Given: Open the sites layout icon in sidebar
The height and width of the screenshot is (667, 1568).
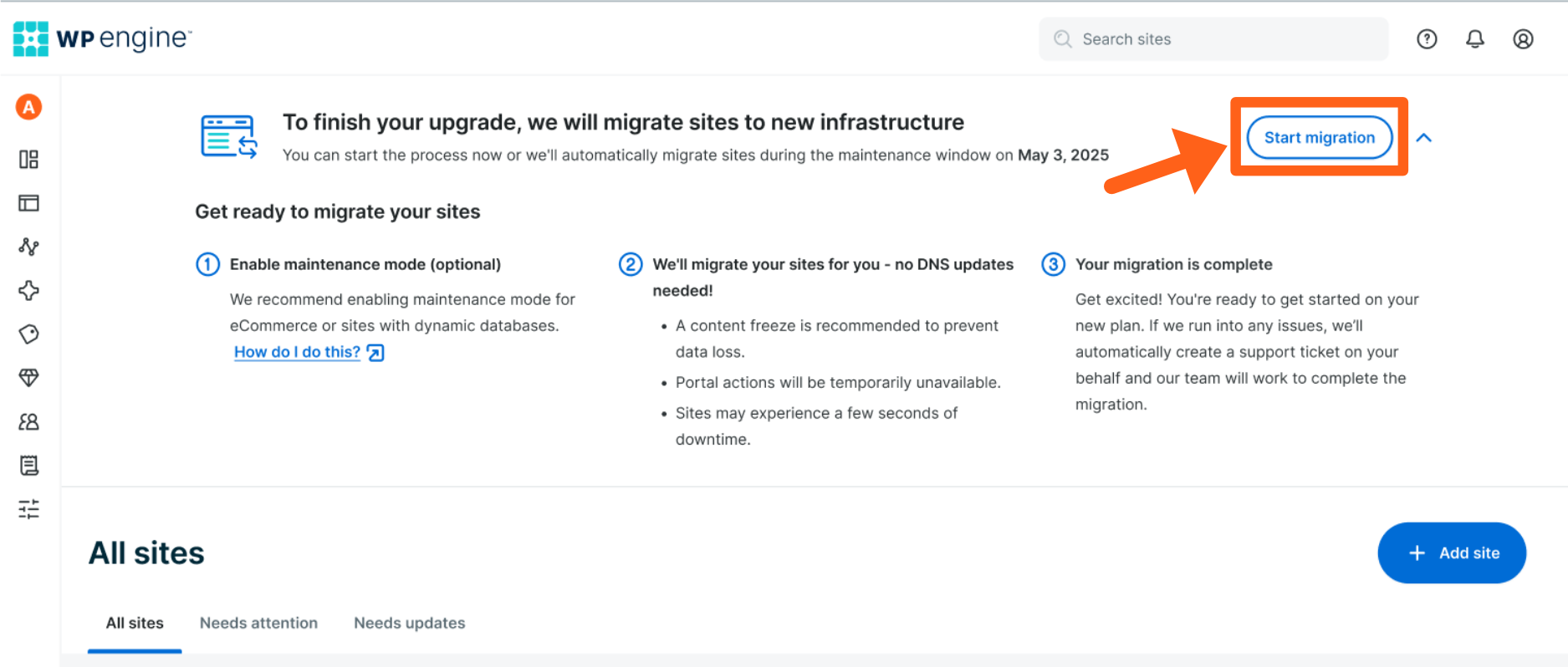Looking at the screenshot, I should 28,203.
